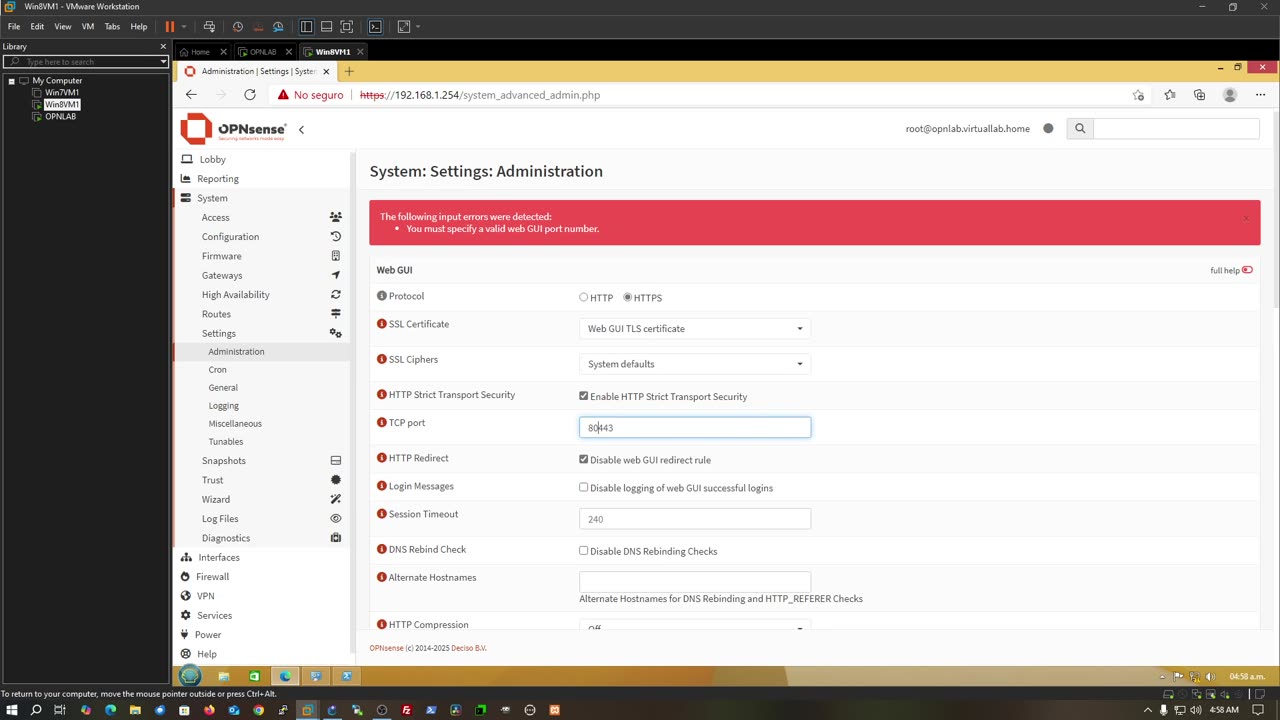1280x720 pixels.
Task: Toggle Disable web GUI redirect rule checkbox
Action: (584, 459)
